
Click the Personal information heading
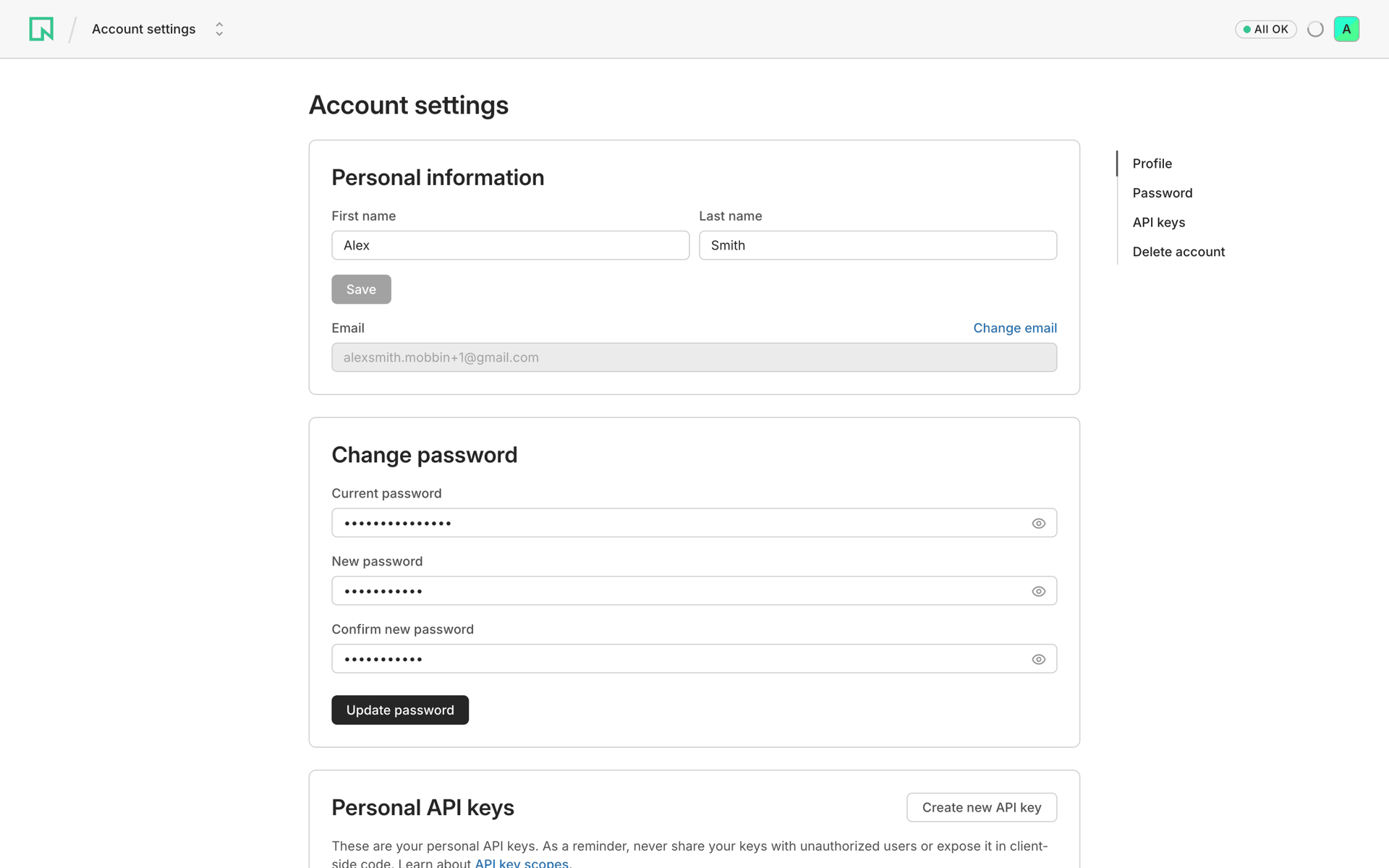pos(438,177)
